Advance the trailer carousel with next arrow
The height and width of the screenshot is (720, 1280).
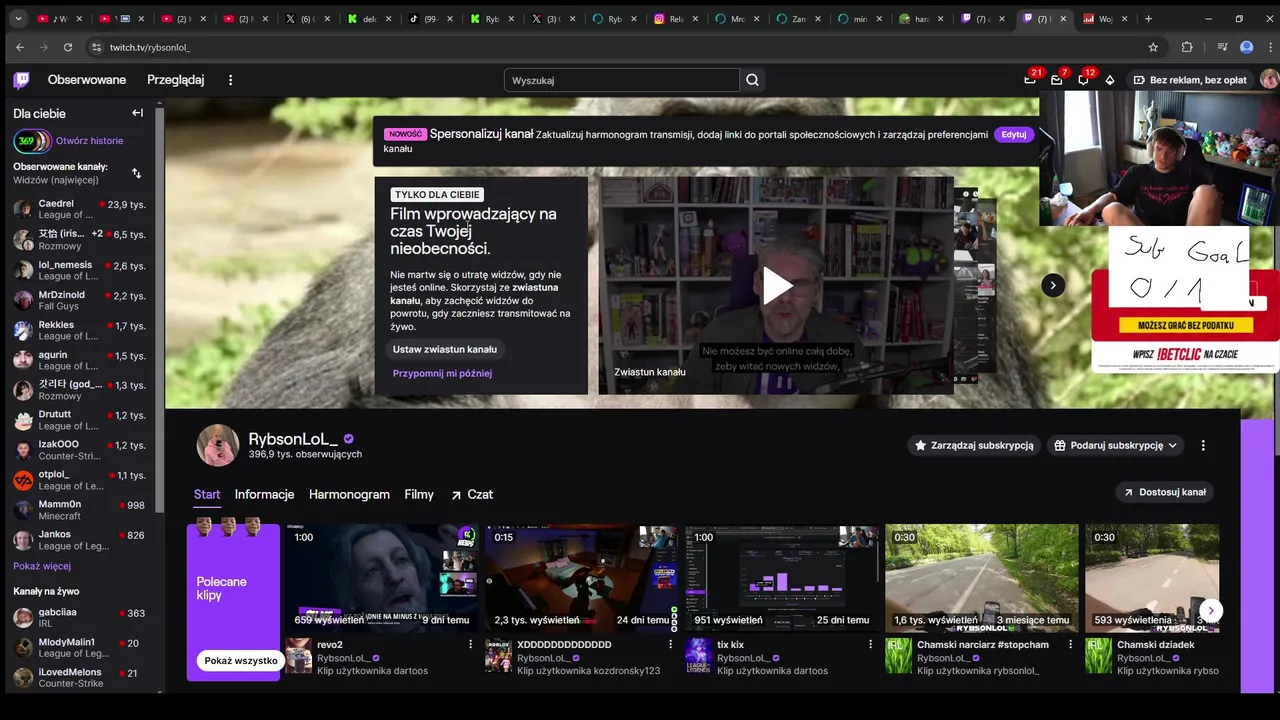(x=1053, y=285)
